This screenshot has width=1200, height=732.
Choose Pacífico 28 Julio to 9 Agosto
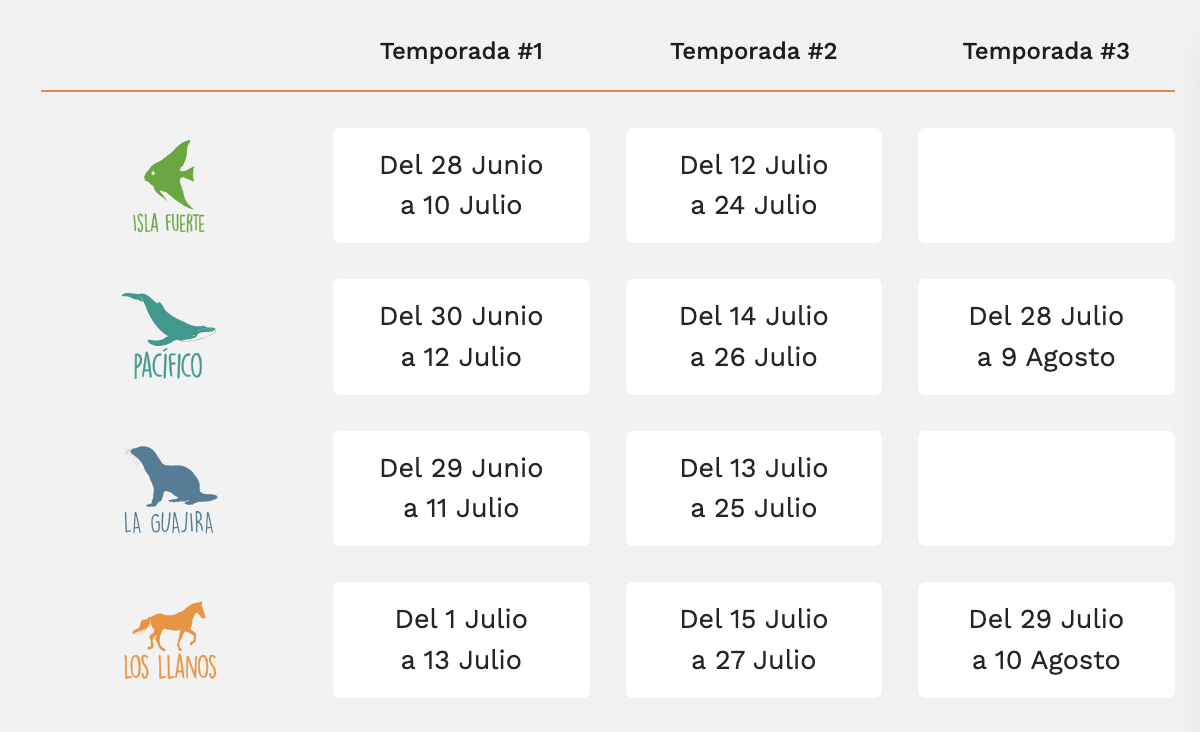pos(1046,337)
